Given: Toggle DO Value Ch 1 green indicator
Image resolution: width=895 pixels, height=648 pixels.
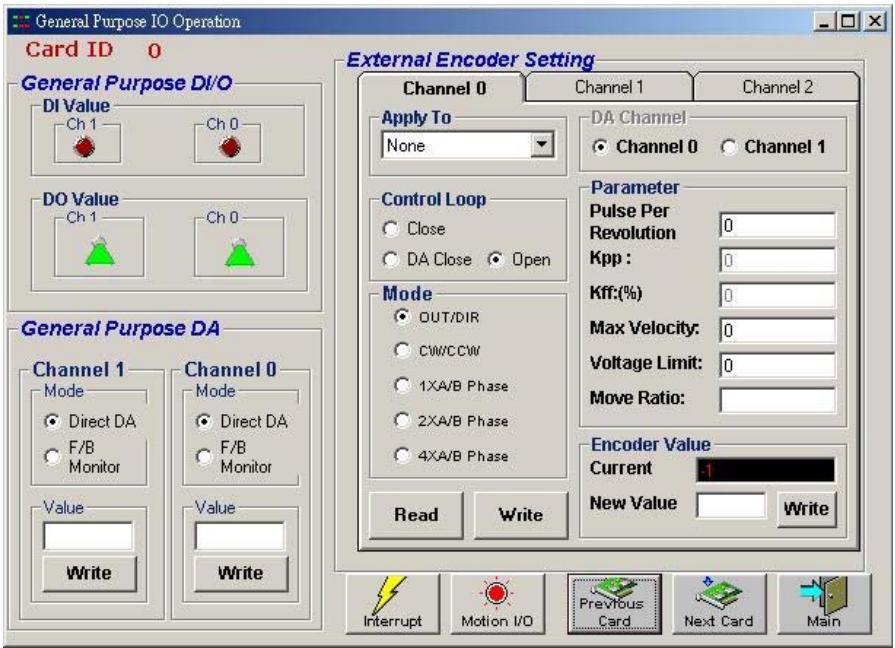Looking at the screenshot, I should click(100, 252).
